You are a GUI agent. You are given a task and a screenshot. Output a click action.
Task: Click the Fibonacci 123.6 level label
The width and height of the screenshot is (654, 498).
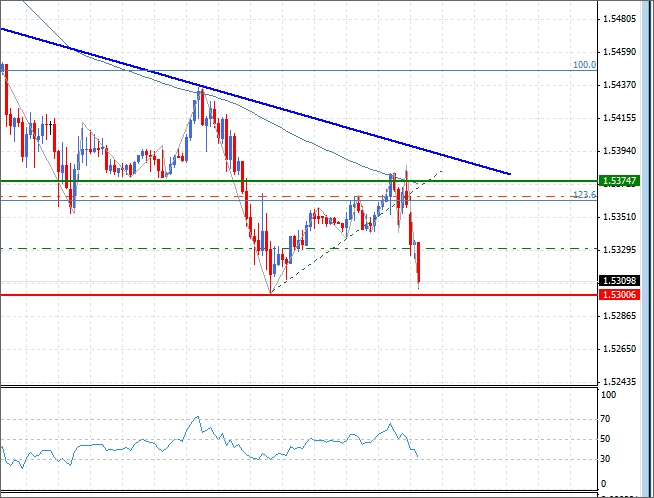pos(583,194)
